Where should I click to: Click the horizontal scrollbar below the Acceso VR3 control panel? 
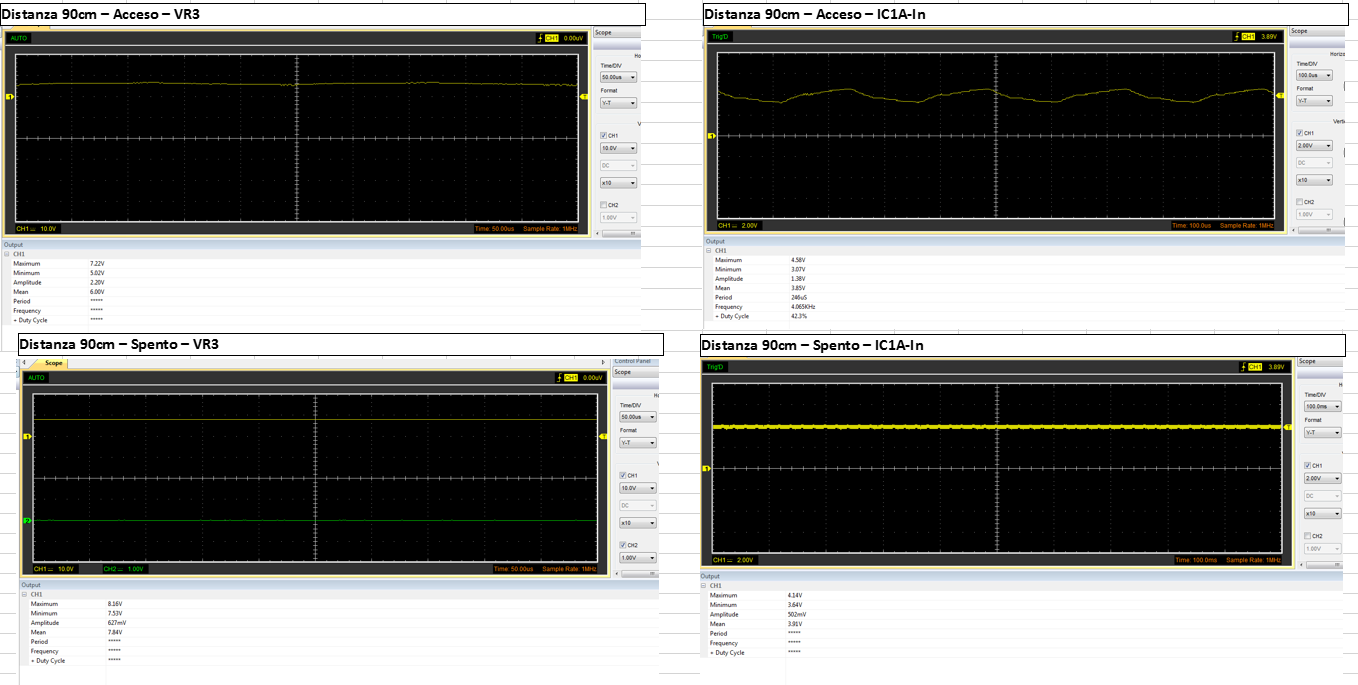[616, 233]
